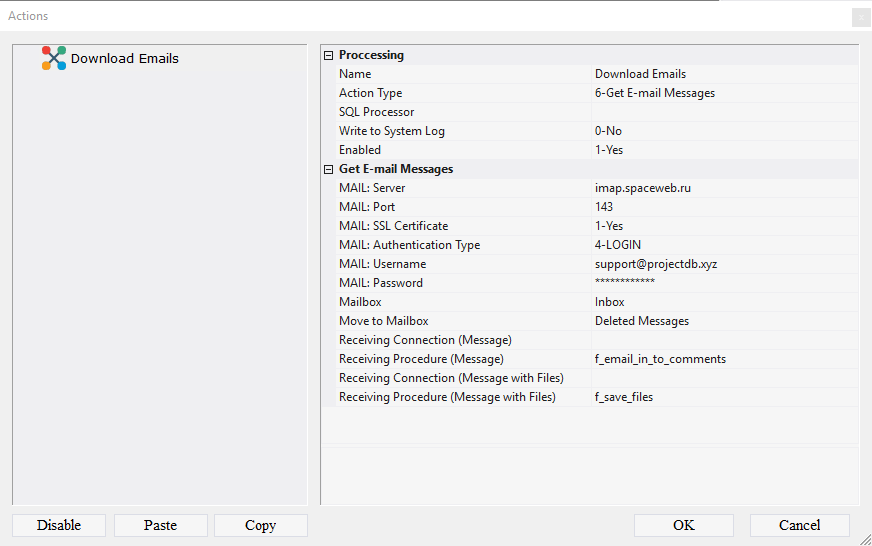Toggle the Enabled value 1-Yes

click(724, 150)
